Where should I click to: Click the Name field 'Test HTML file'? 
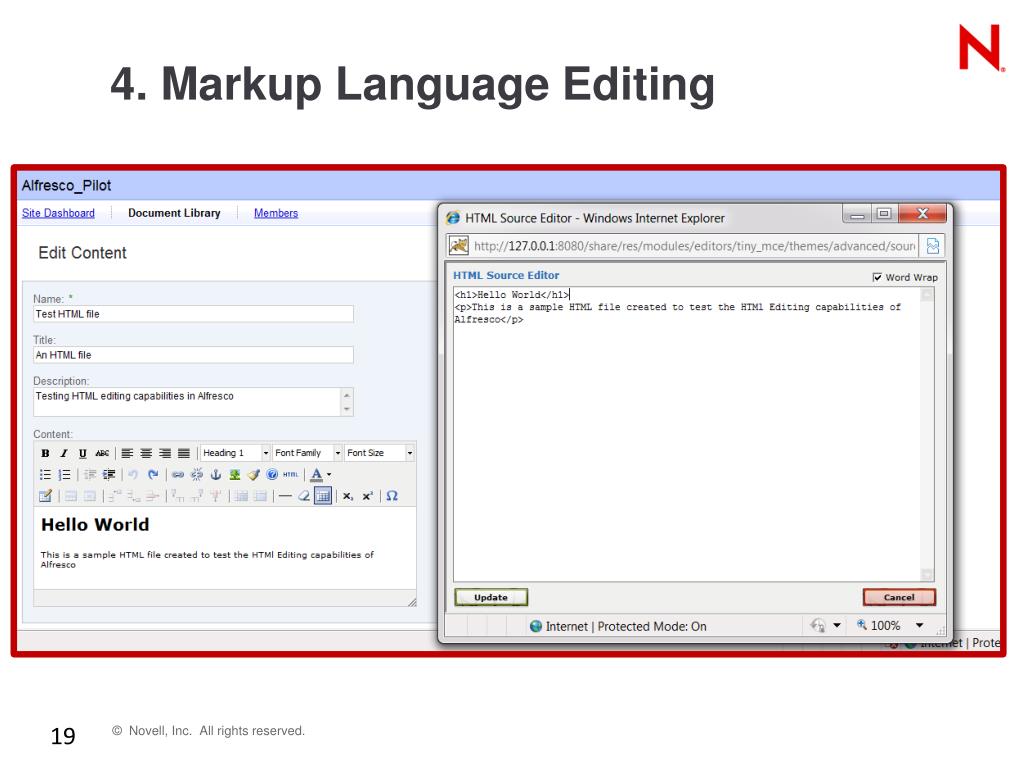tap(193, 314)
